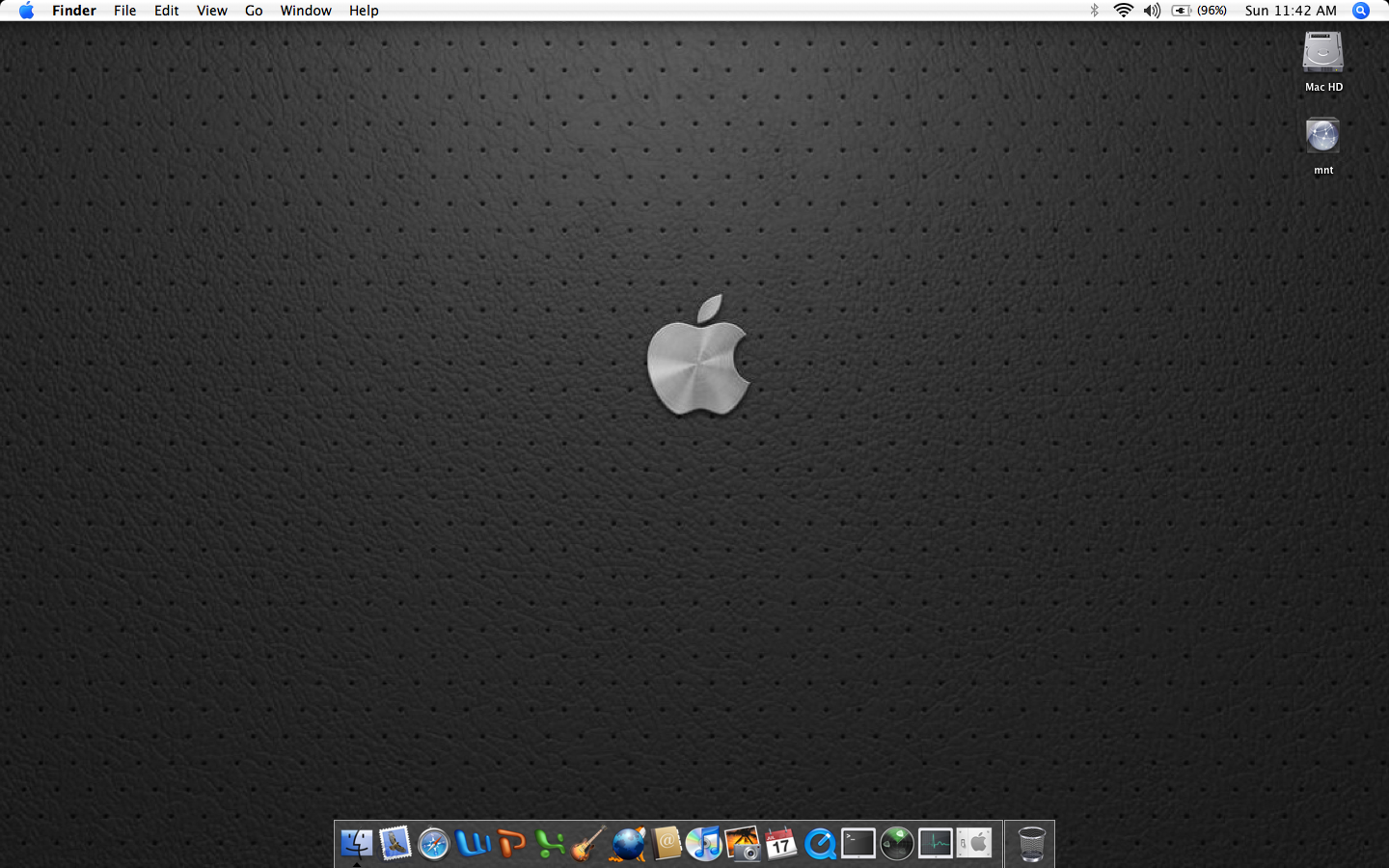Open the Wi-Fi AirPort status menu
Screen dimensions: 1389x868
tap(1123, 11)
